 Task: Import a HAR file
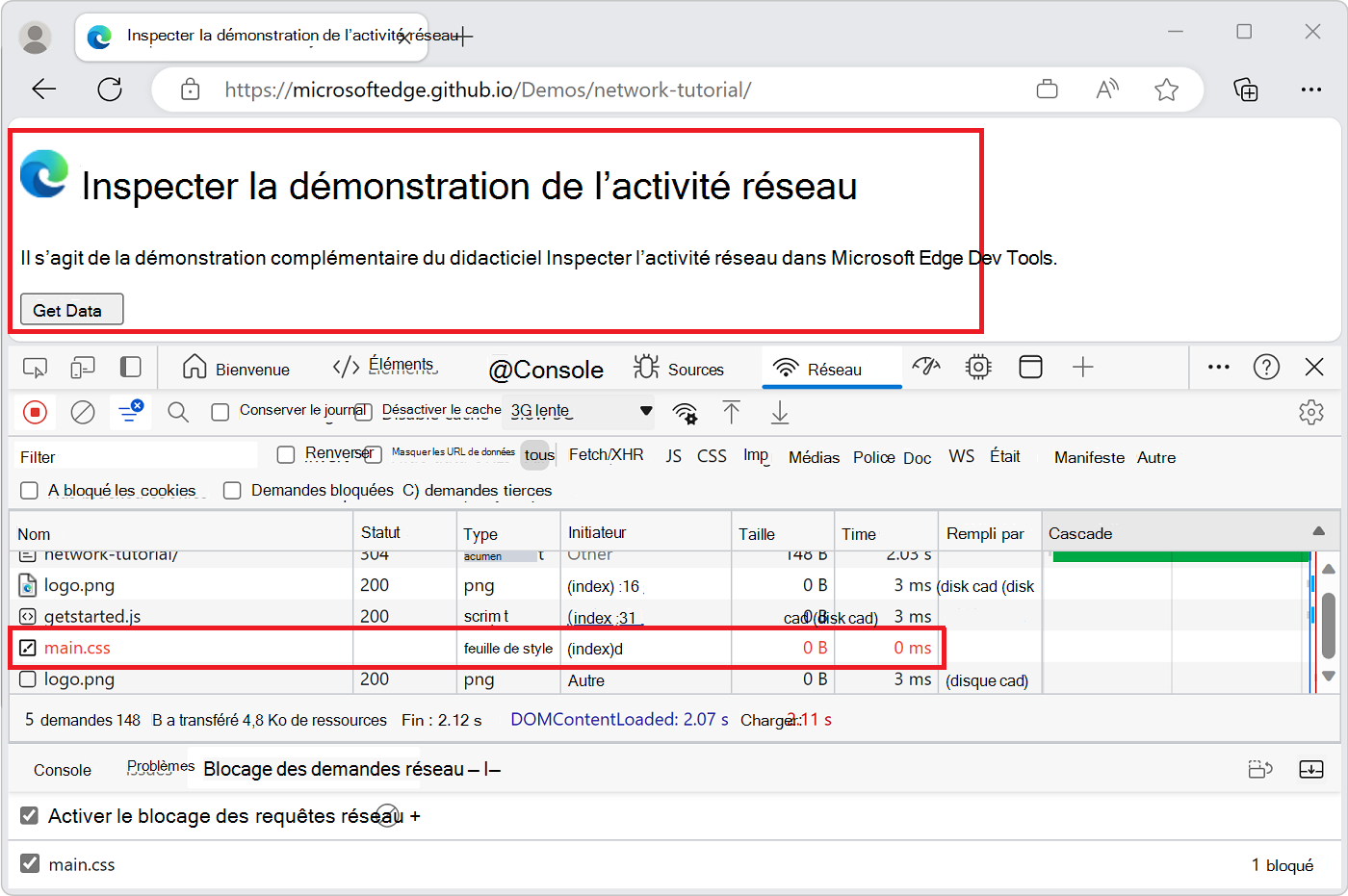(x=732, y=412)
